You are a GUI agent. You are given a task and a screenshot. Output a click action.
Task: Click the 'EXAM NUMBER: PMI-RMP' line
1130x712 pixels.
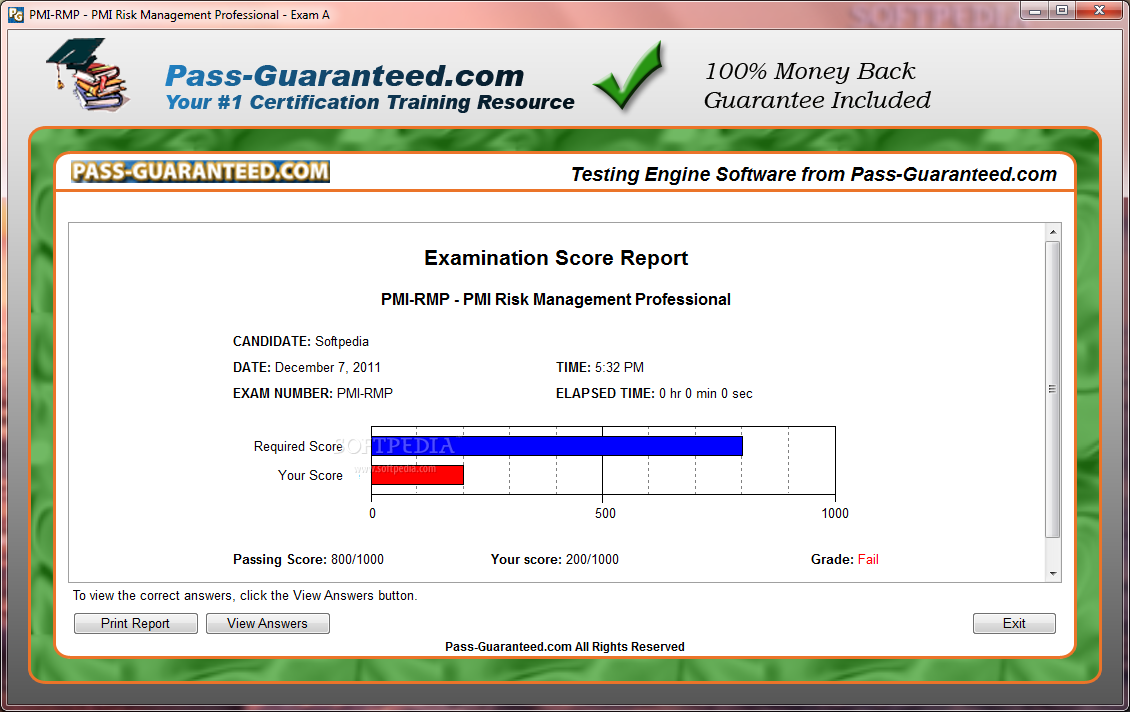(313, 393)
